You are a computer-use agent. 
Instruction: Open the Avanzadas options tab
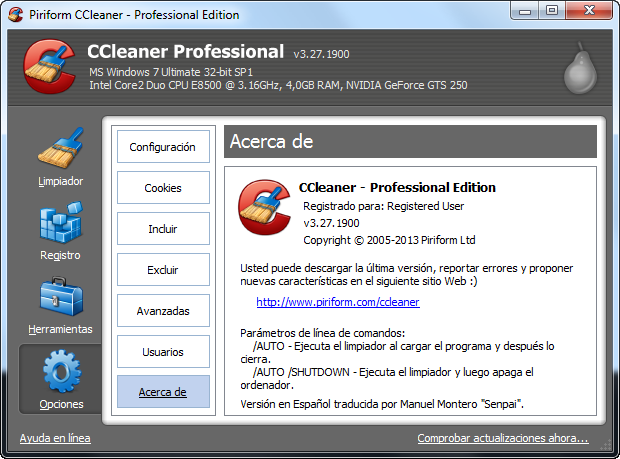163,311
